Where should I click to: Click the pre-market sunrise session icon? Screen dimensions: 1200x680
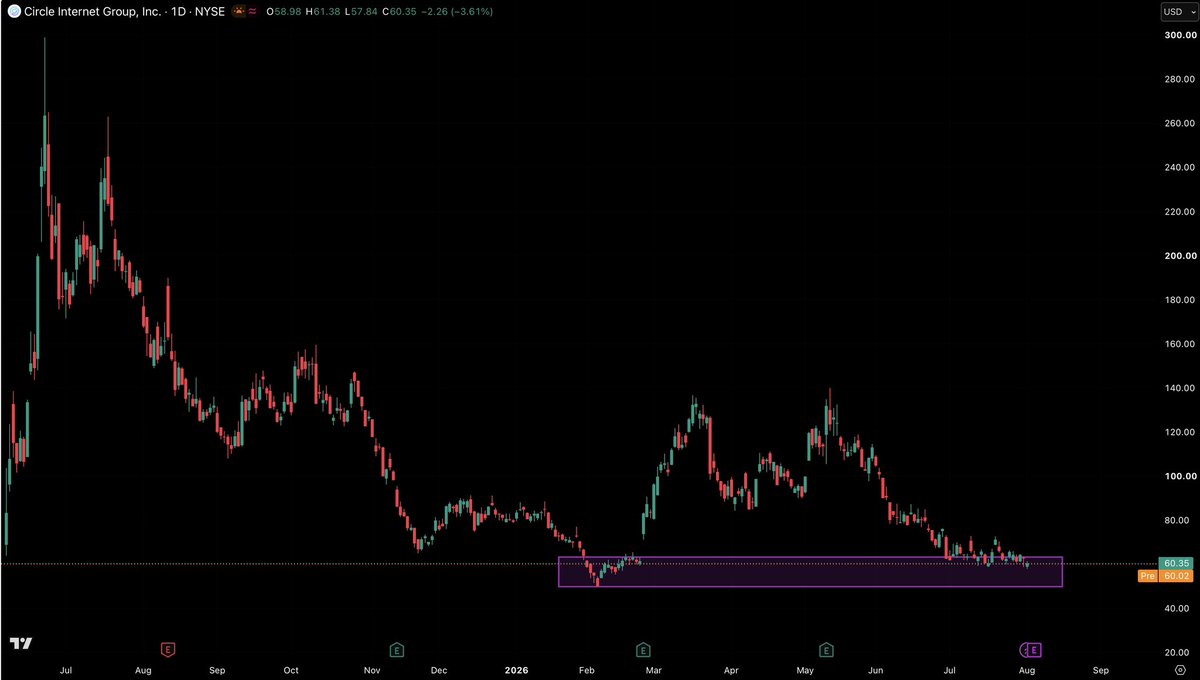pos(239,11)
